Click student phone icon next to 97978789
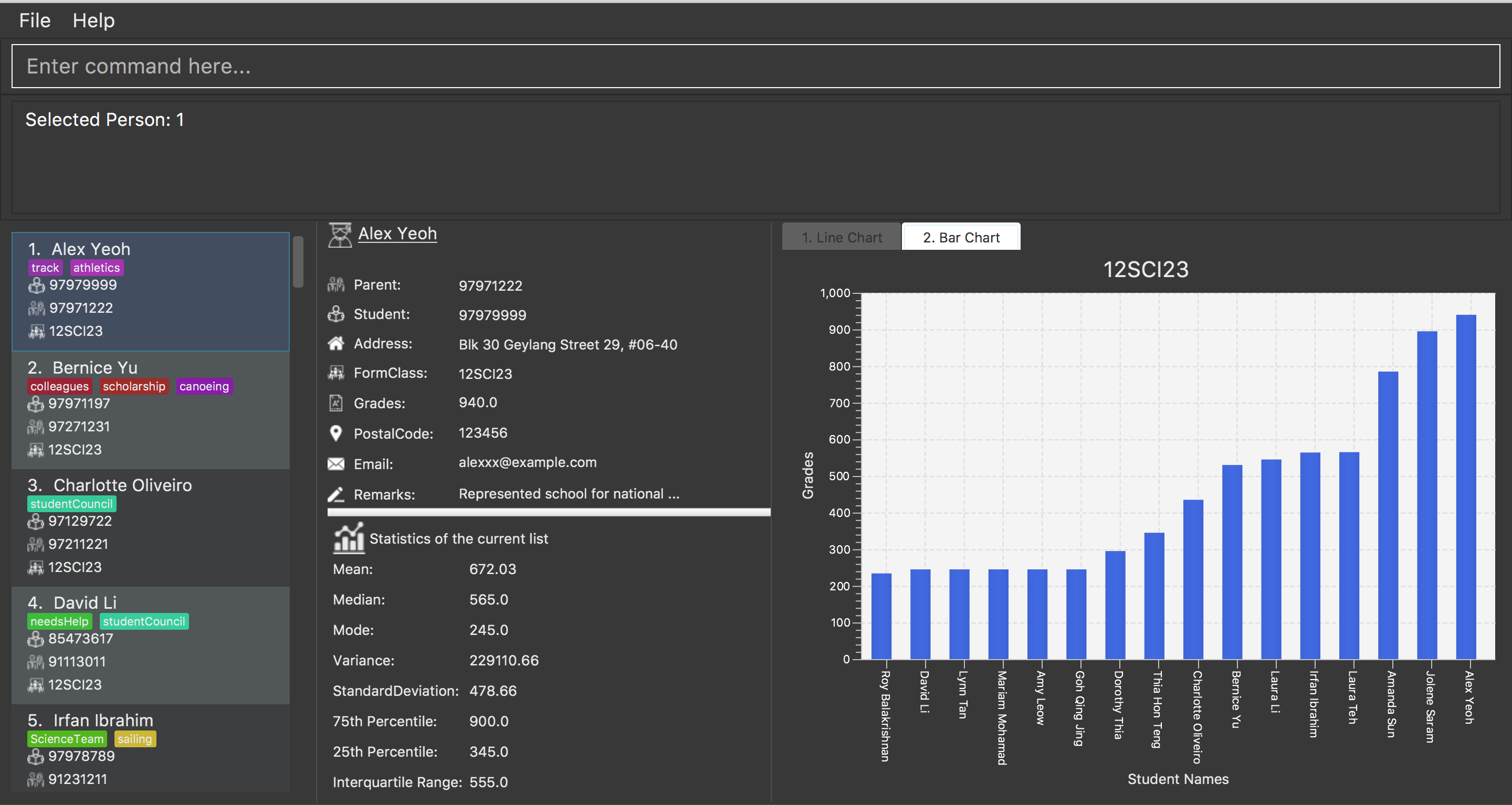This screenshot has height=805, width=1512. click(35, 756)
